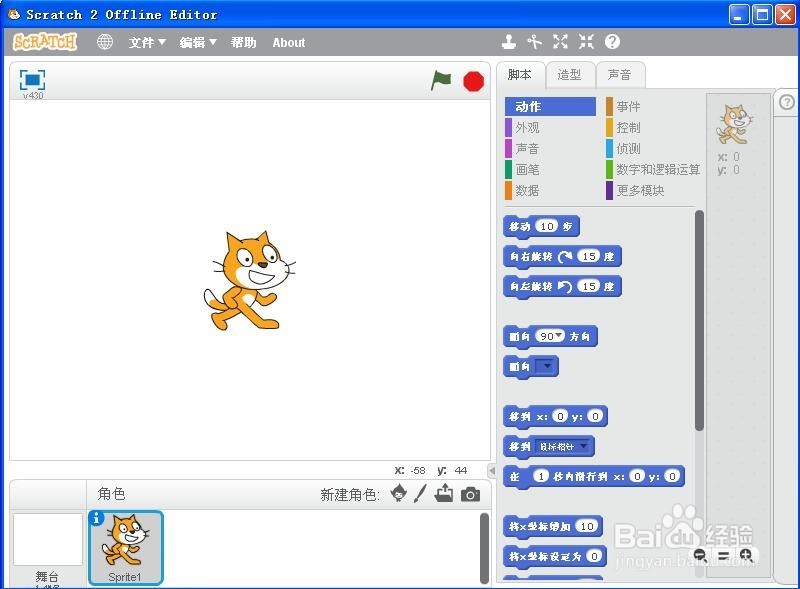The image size is (800, 589).
Task: Upload sprite from file icon
Action: pyautogui.click(x=444, y=493)
